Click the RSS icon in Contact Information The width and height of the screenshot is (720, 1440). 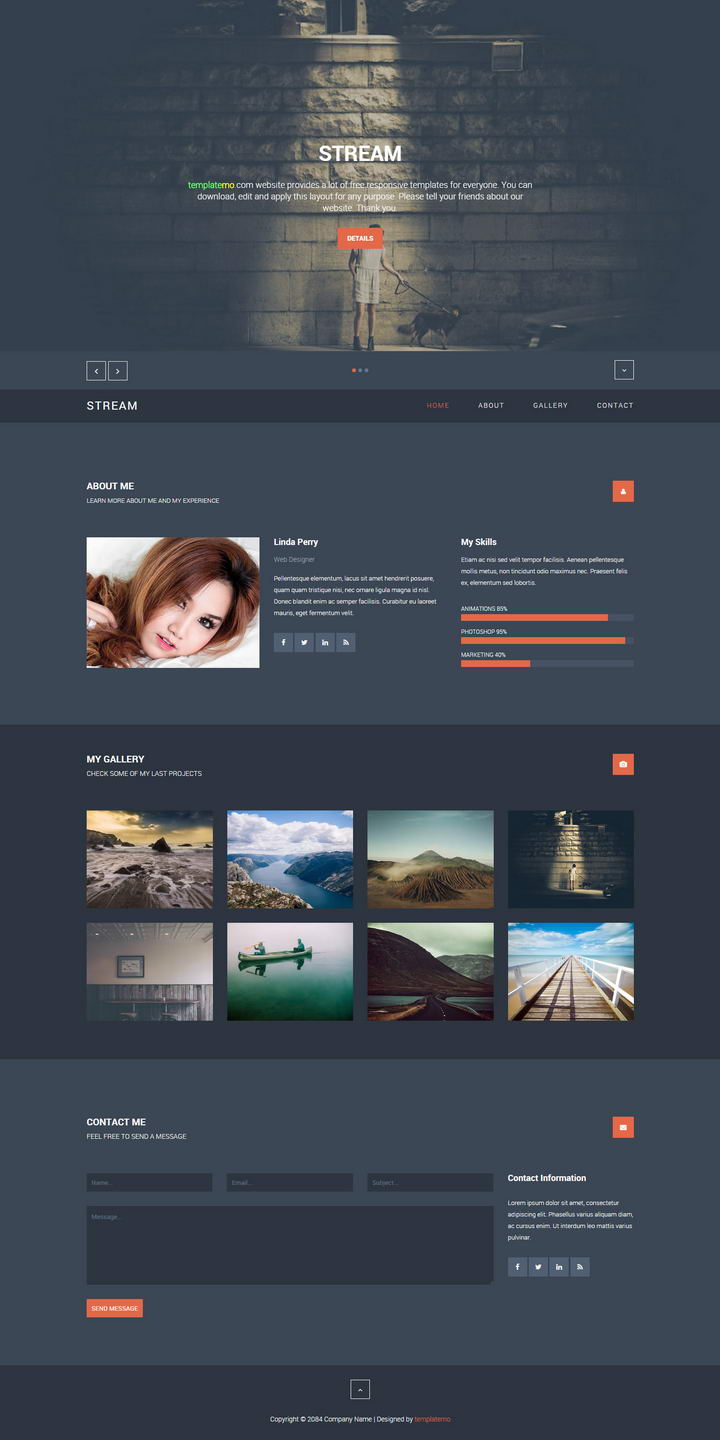(580, 1267)
